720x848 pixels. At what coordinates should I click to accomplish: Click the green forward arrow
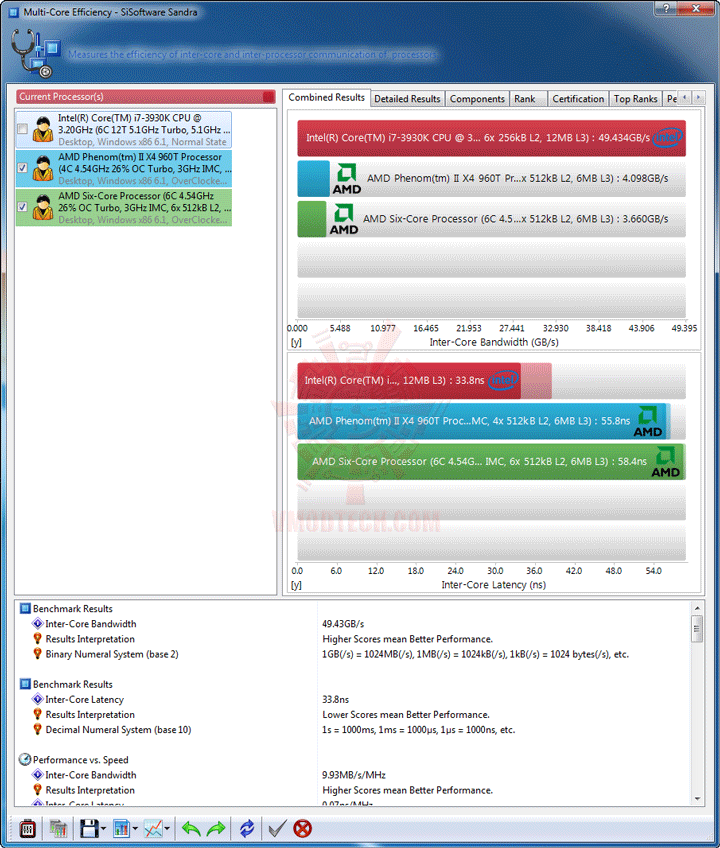pos(216,829)
